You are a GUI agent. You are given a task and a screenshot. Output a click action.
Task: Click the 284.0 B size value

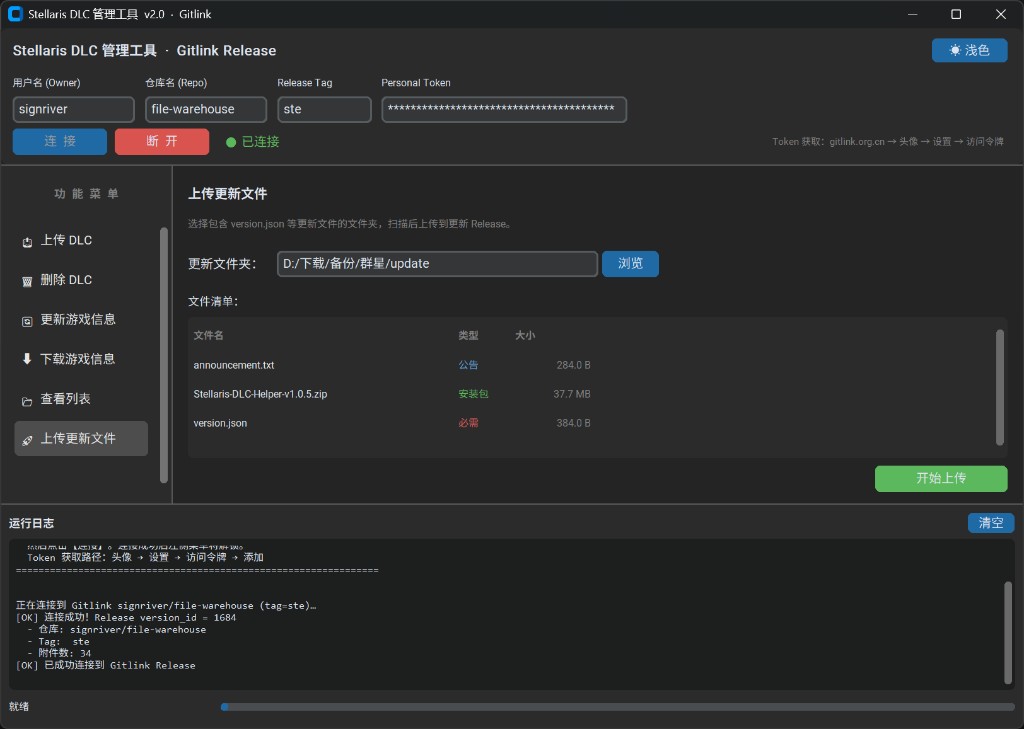pos(573,365)
